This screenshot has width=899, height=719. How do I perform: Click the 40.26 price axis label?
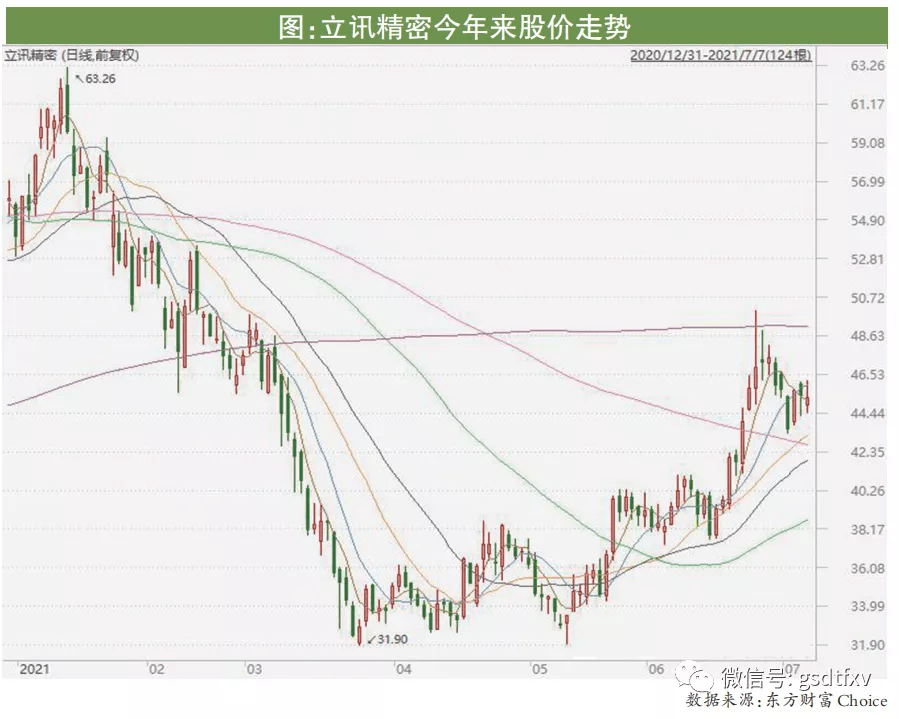[867, 491]
